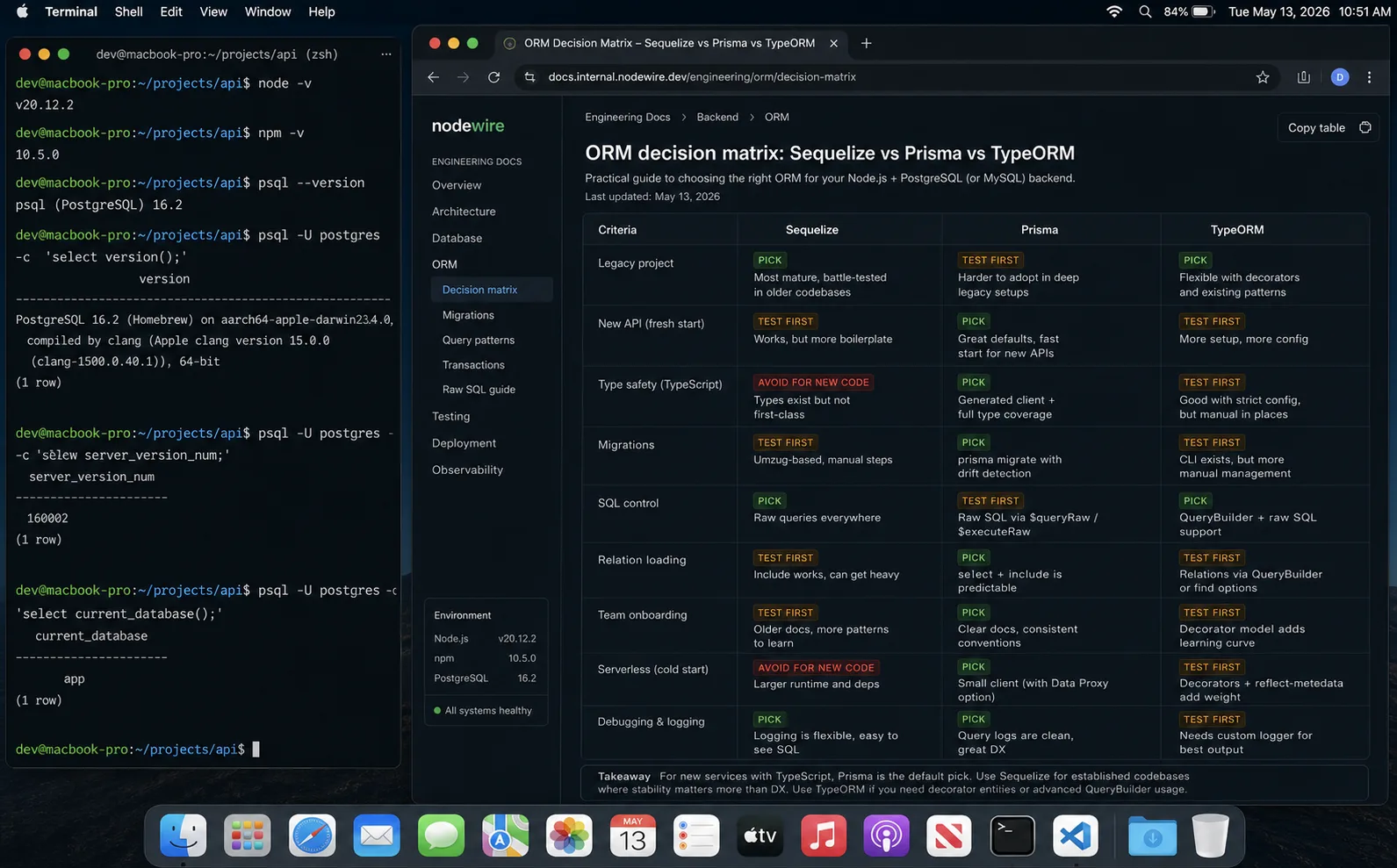Collapse ORM section in sidebar
This screenshot has height=868, width=1397.
(444, 264)
